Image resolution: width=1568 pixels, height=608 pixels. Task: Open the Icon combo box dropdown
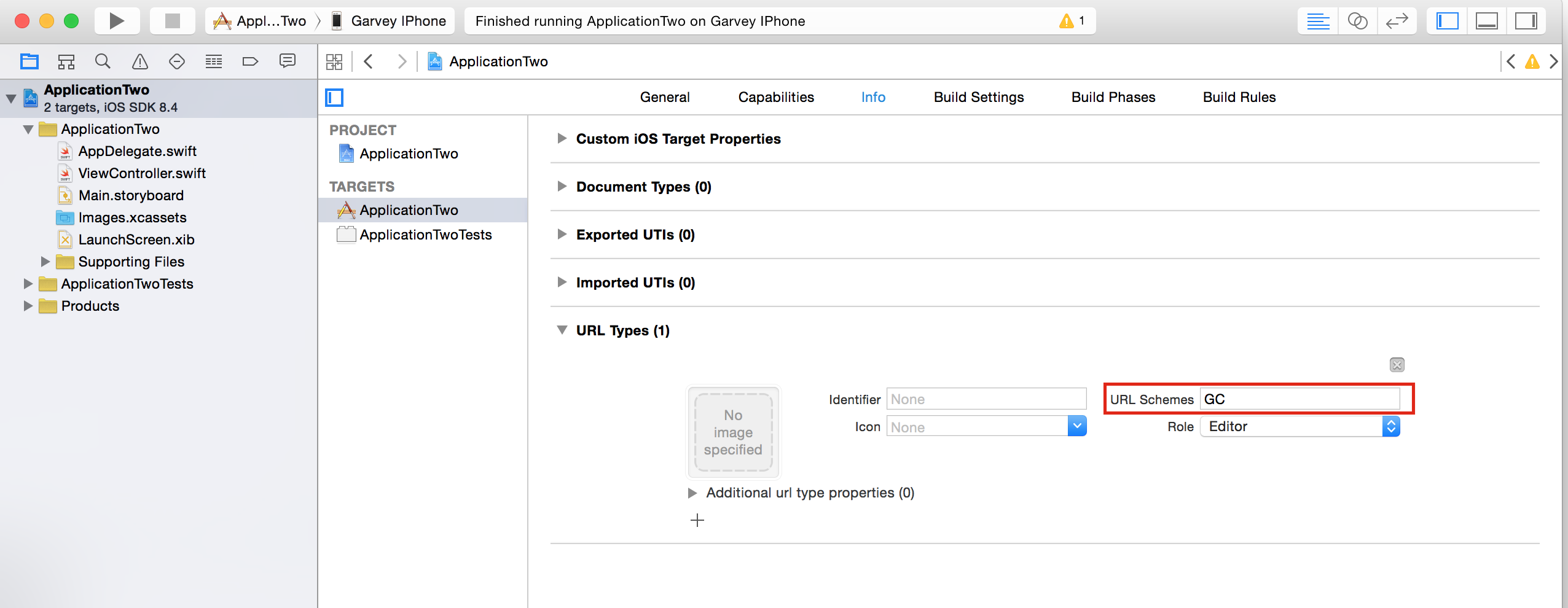click(x=1077, y=426)
